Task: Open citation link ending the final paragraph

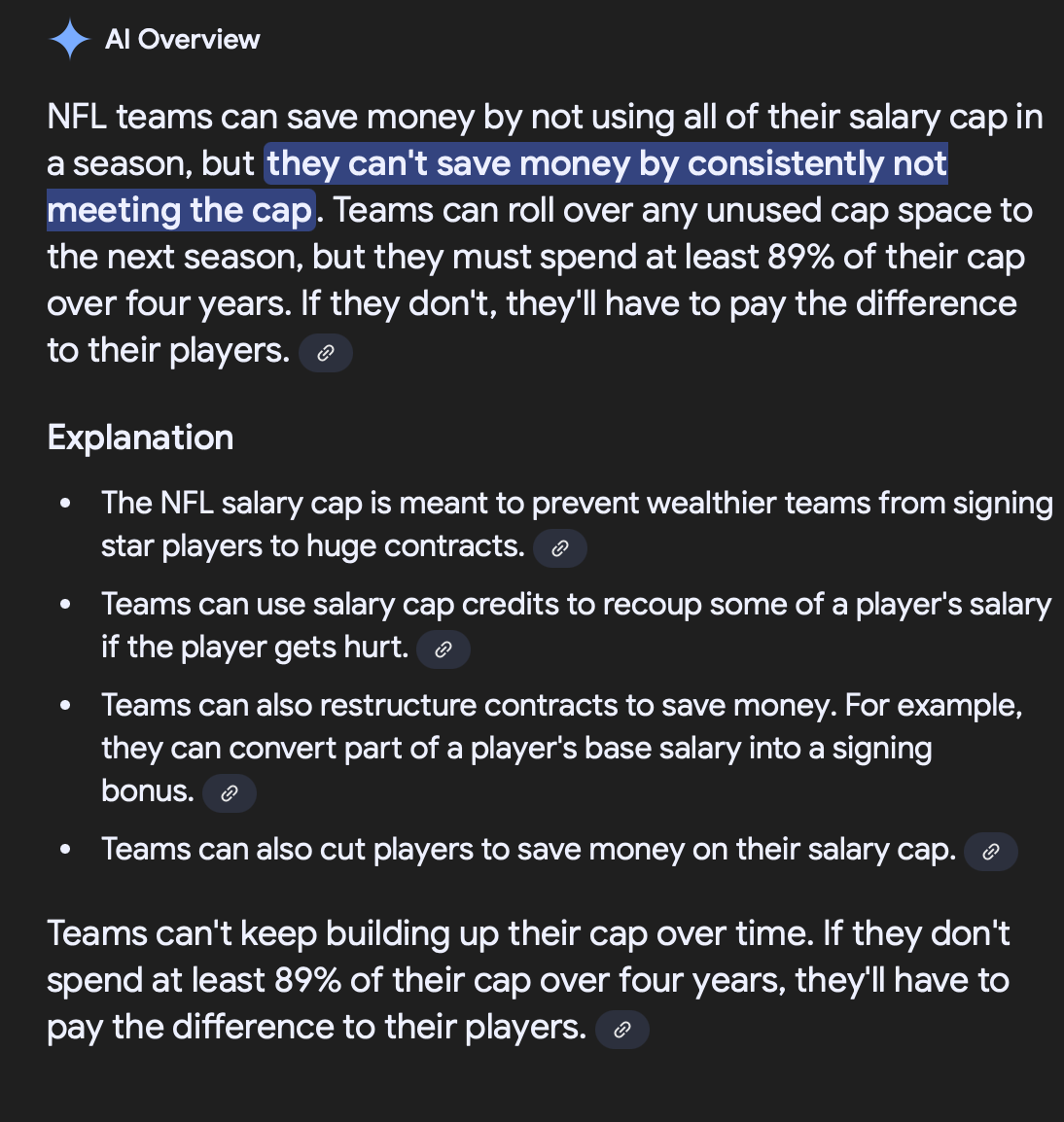Action: 622,1030
